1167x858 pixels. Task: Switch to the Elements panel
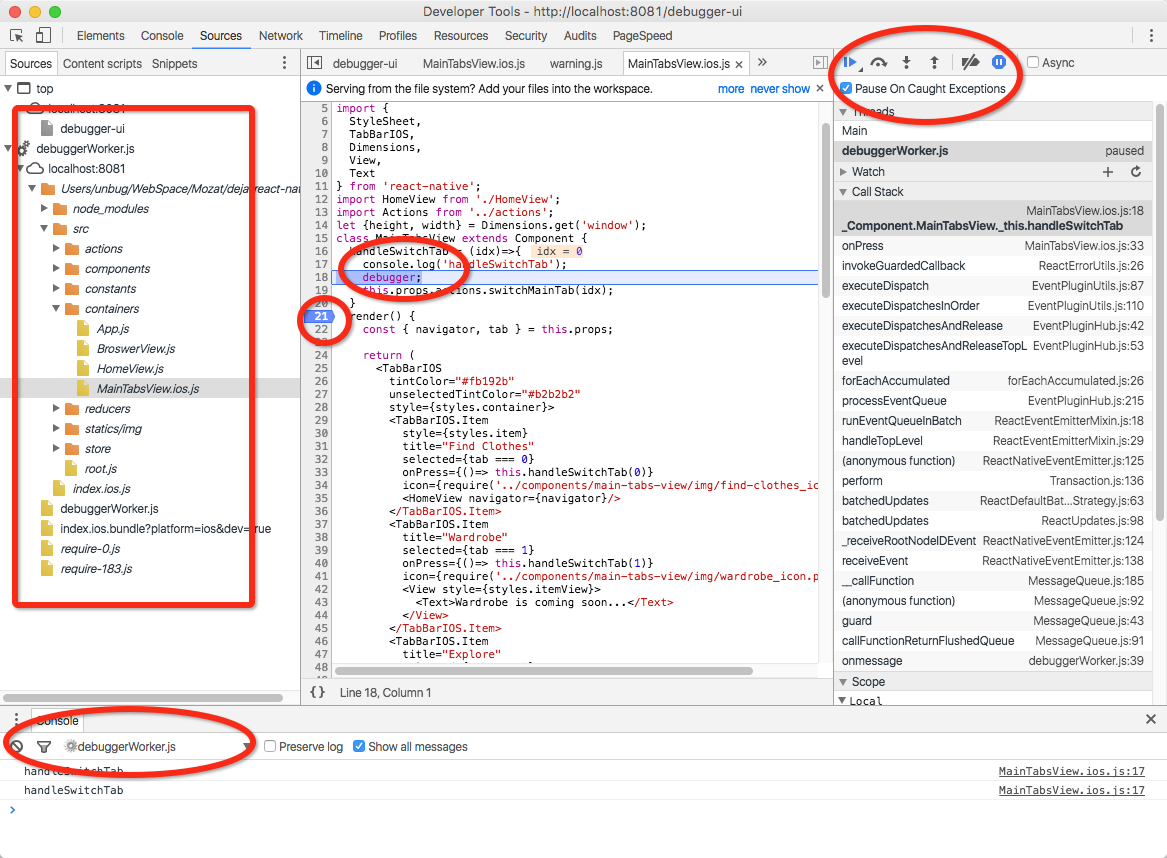tap(100, 35)
